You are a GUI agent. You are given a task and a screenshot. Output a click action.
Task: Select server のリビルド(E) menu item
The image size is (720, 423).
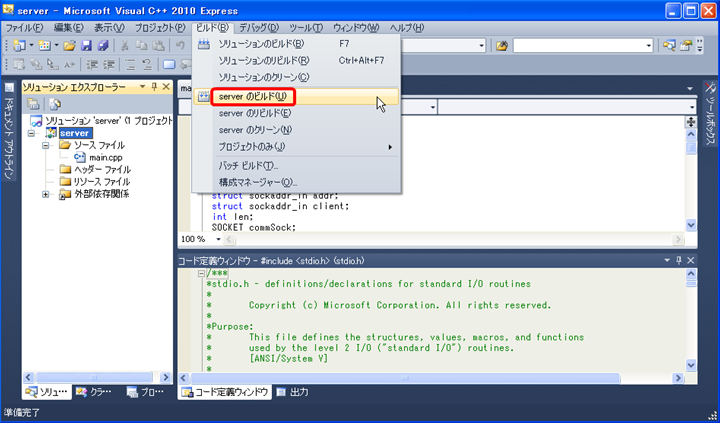[296, 113]
